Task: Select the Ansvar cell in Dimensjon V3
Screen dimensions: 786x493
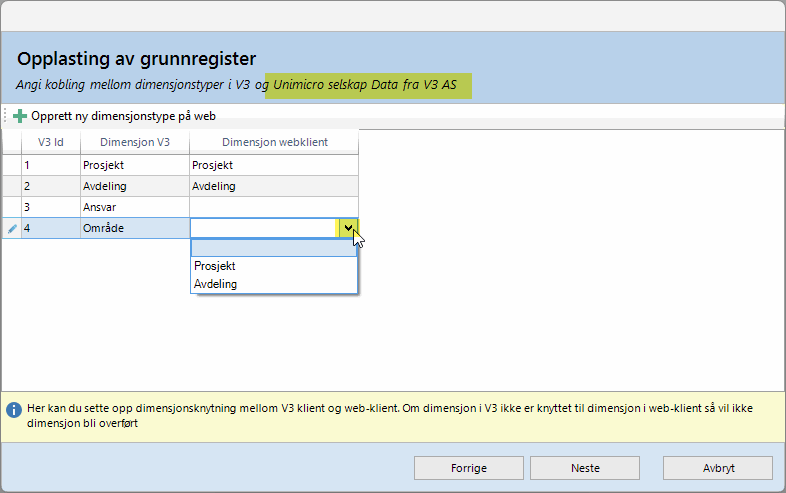Action: [x=134, y=207]
